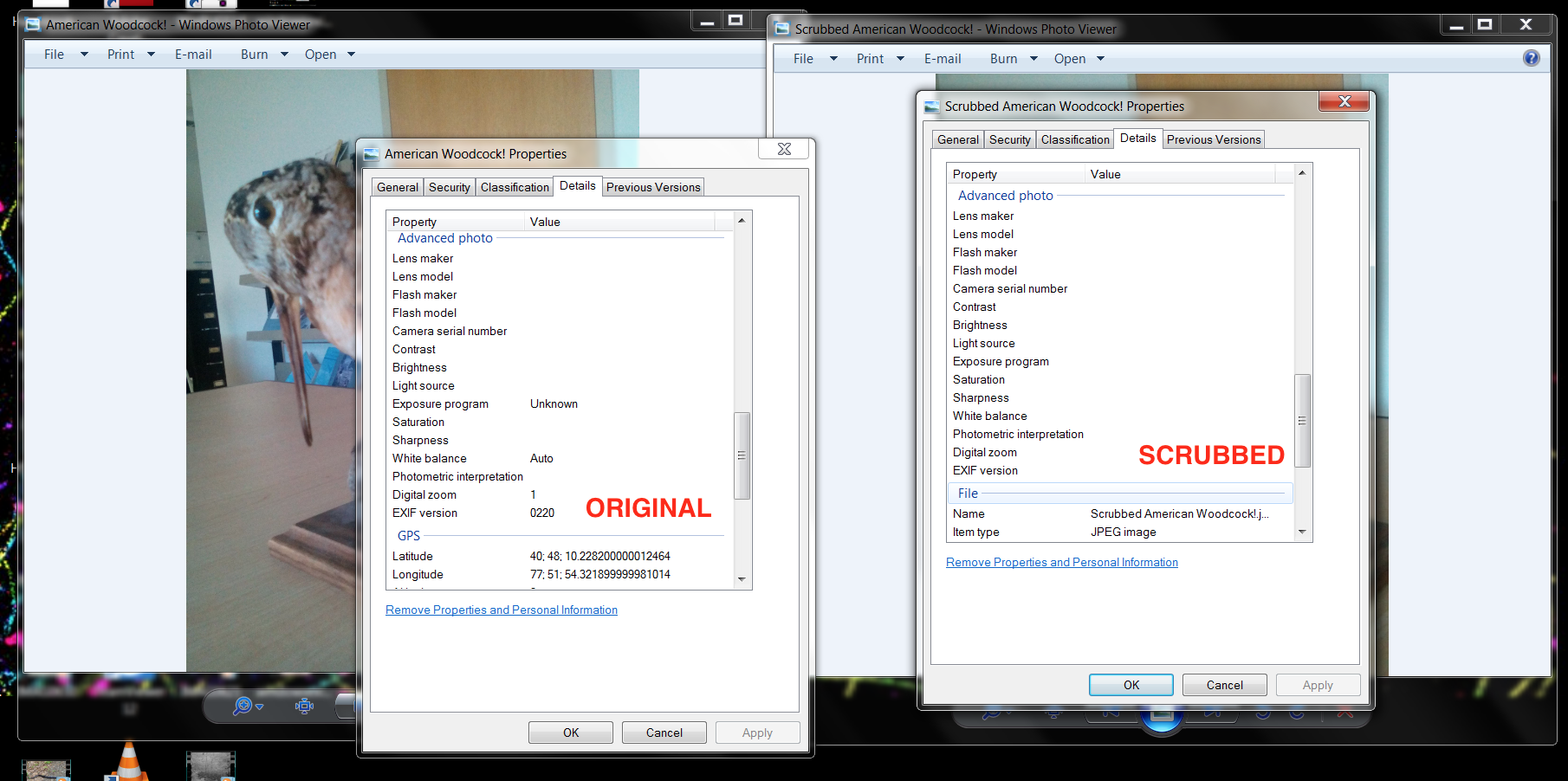
Task: Select the Details tab in Scrubbed Properties dialog
Action: (x=1138, y=138)
